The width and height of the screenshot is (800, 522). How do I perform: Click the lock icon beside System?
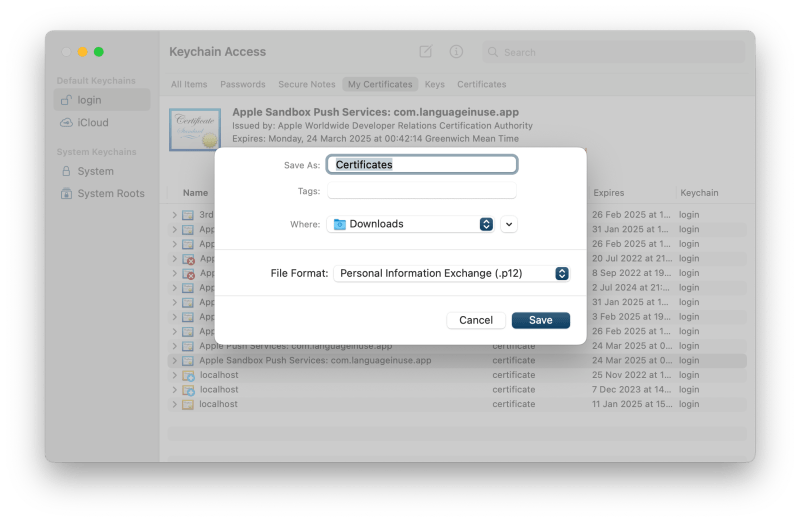click(66, 171)
